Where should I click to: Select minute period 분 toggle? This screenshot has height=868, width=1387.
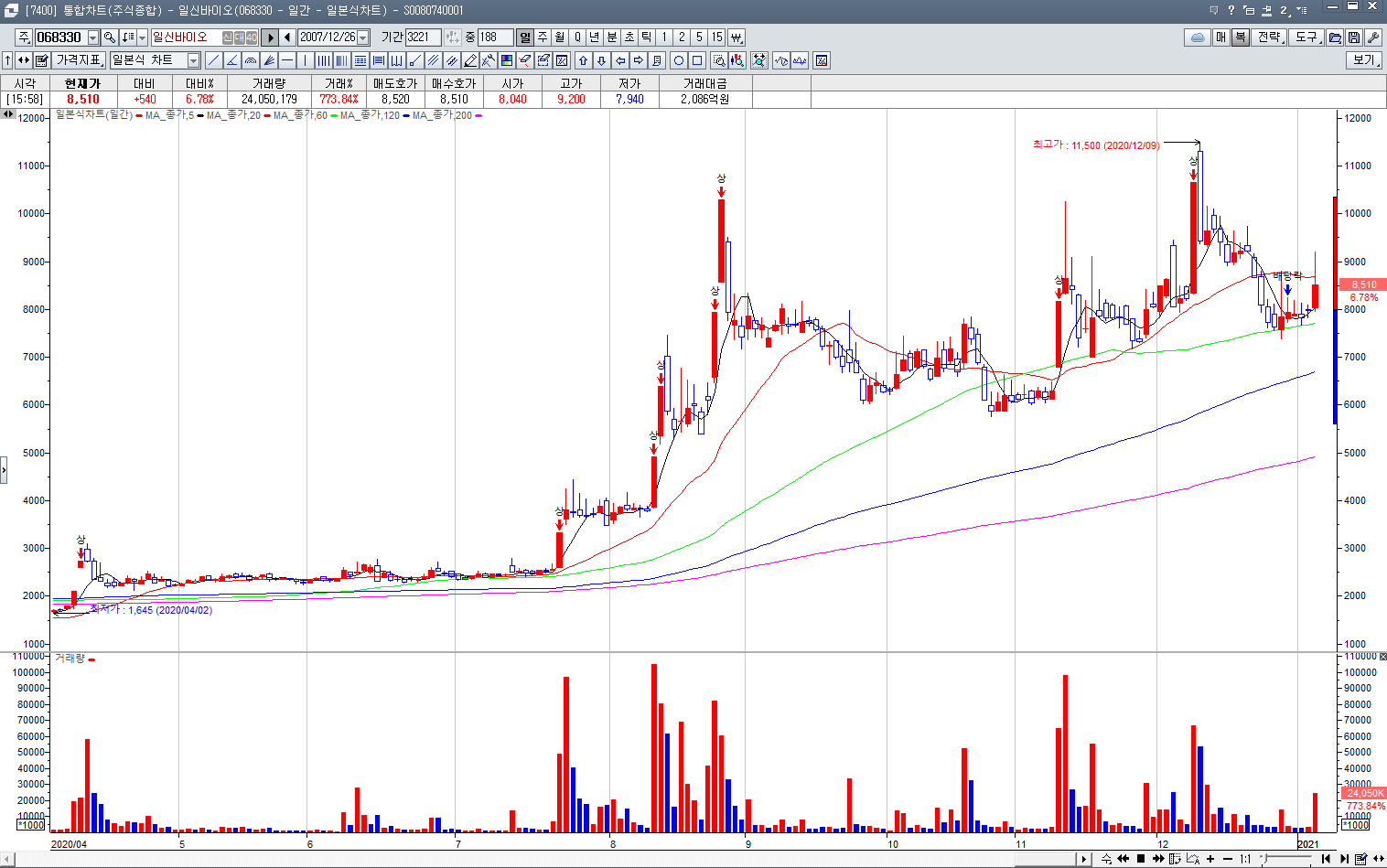pos(612,38)
